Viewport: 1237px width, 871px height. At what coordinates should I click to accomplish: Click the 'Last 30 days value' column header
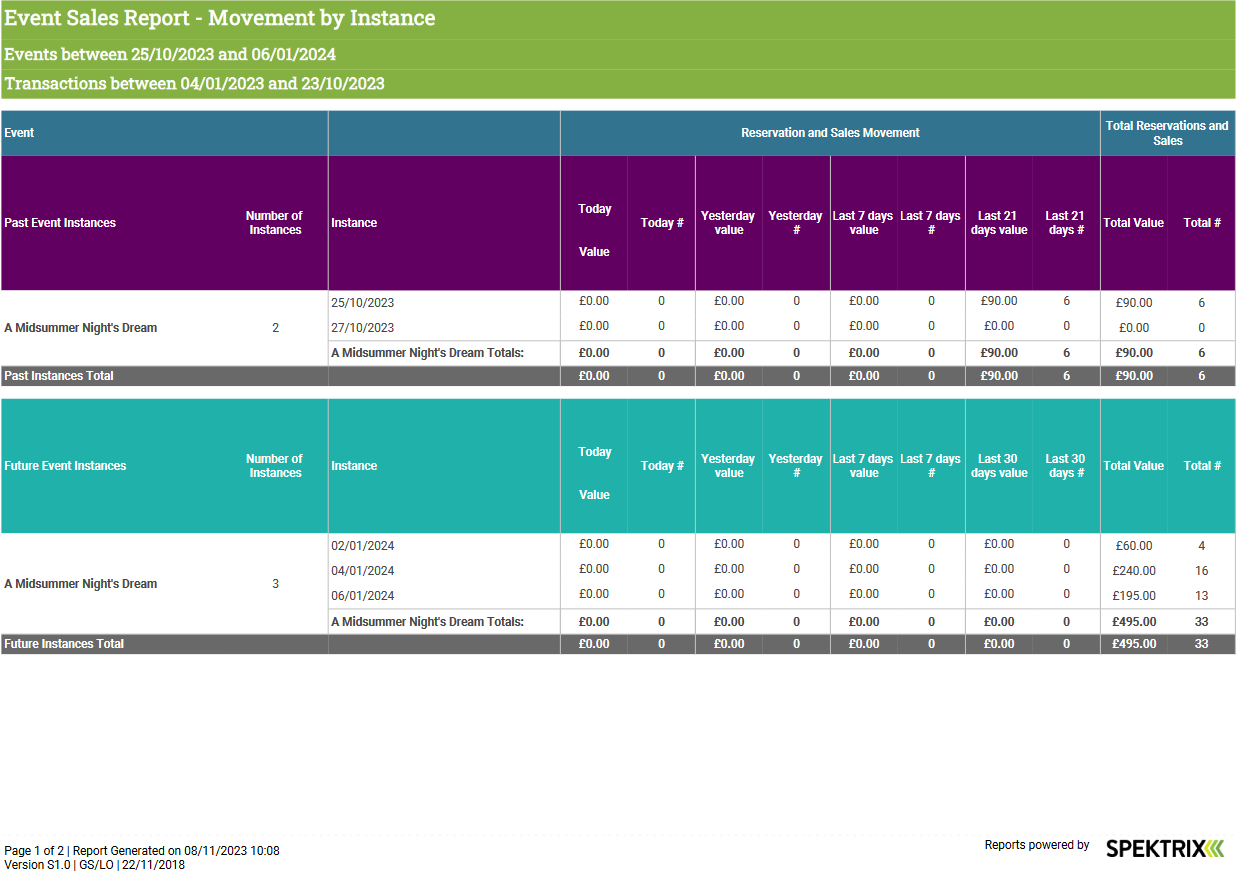click(999, 466)
